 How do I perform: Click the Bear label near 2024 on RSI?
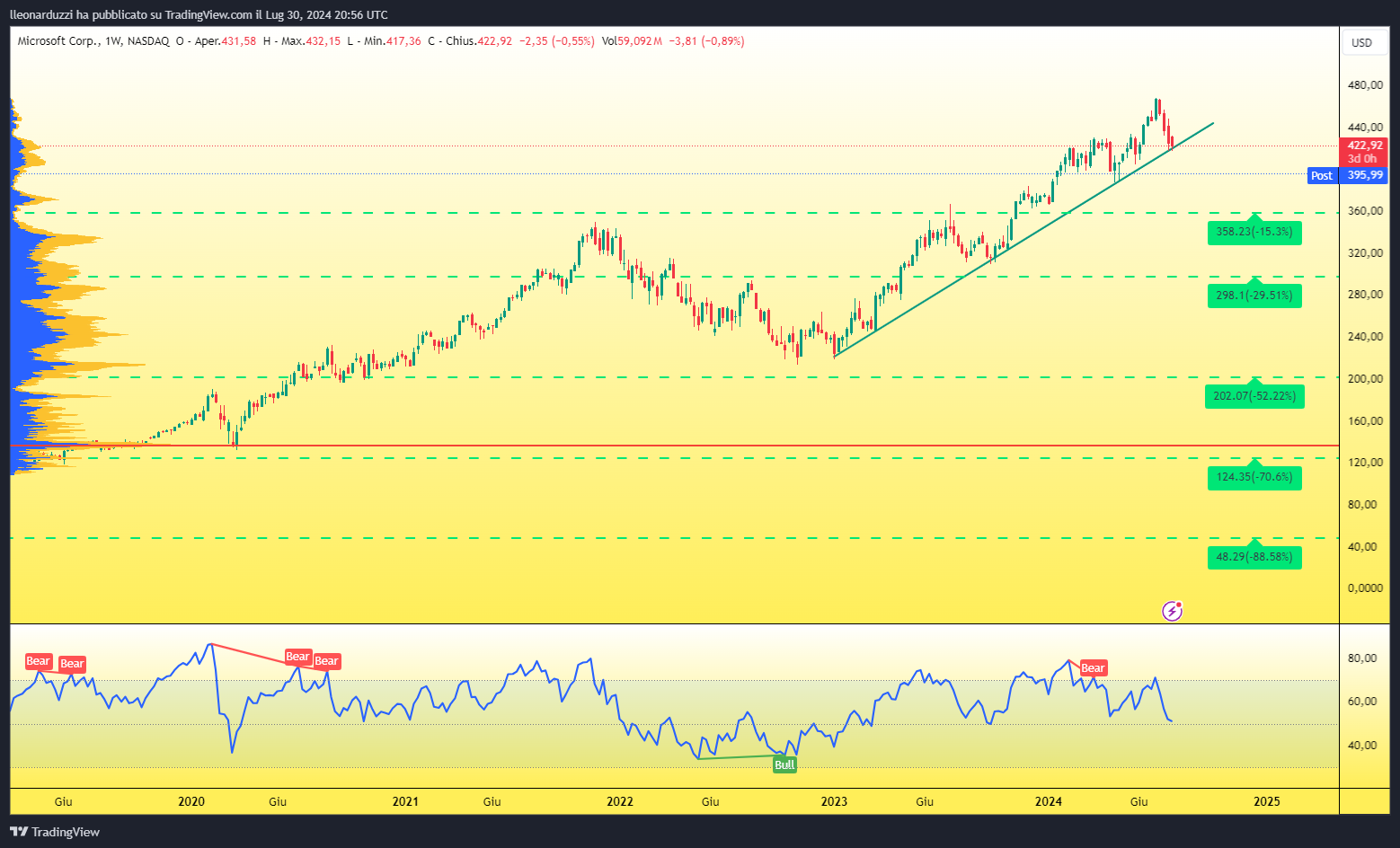point(1093,667)
